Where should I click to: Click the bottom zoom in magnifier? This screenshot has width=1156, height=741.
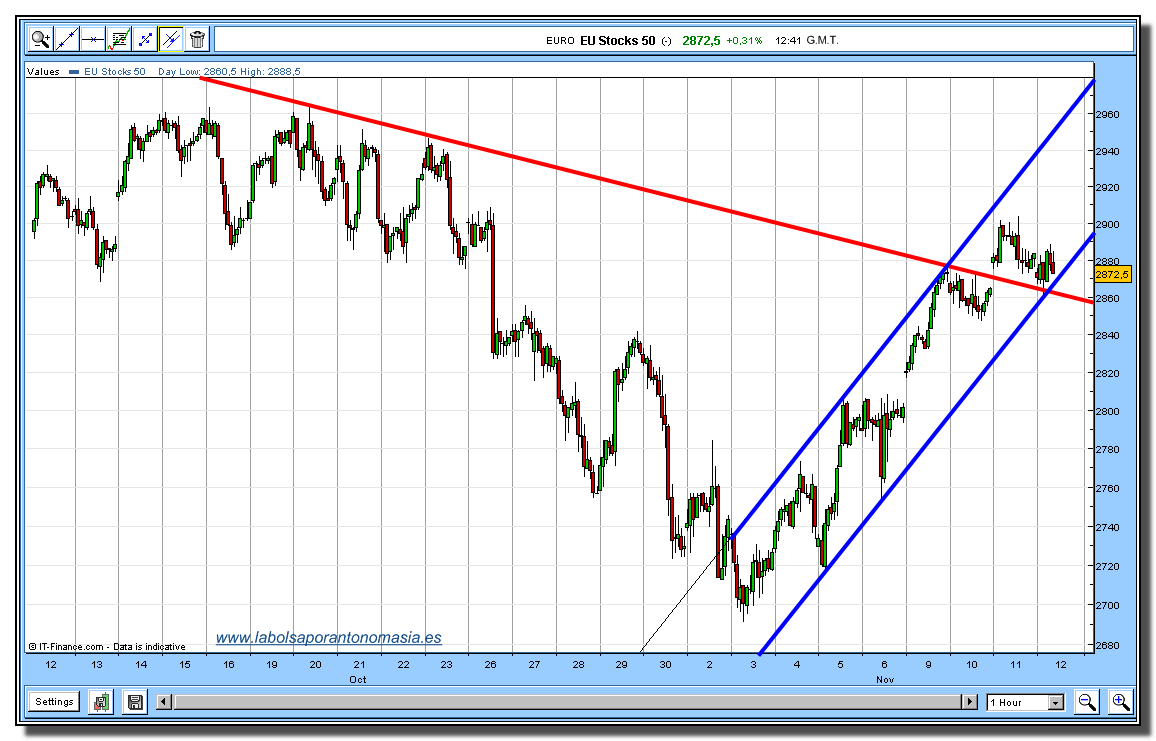[x=1121, y=702]
